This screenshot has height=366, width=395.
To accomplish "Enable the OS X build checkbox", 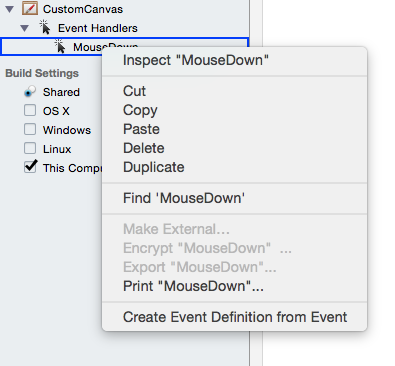I will 30,110.
